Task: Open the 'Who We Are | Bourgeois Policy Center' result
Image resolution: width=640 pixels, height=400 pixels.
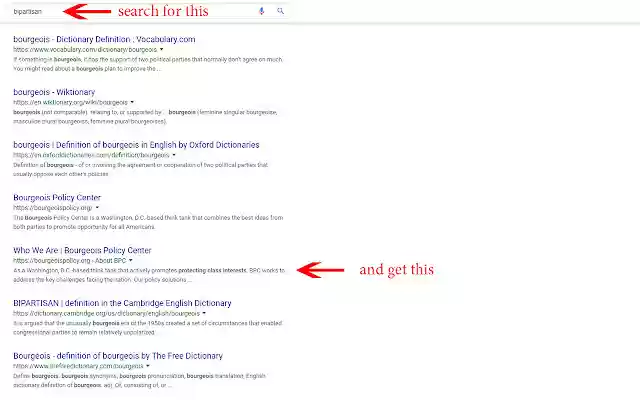Action: click(82, 250)
